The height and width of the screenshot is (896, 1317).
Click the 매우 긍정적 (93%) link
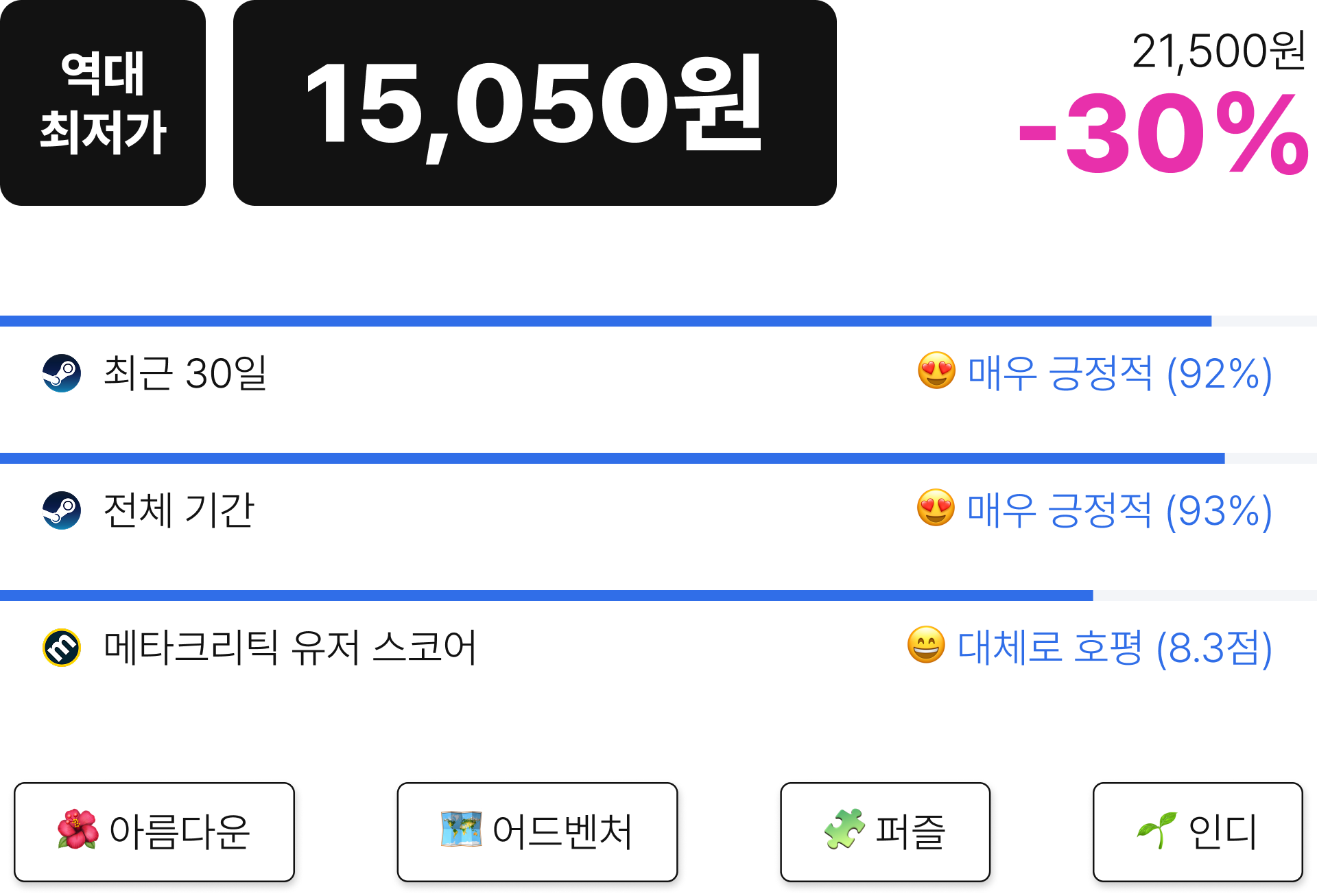tap(1119, 511)
